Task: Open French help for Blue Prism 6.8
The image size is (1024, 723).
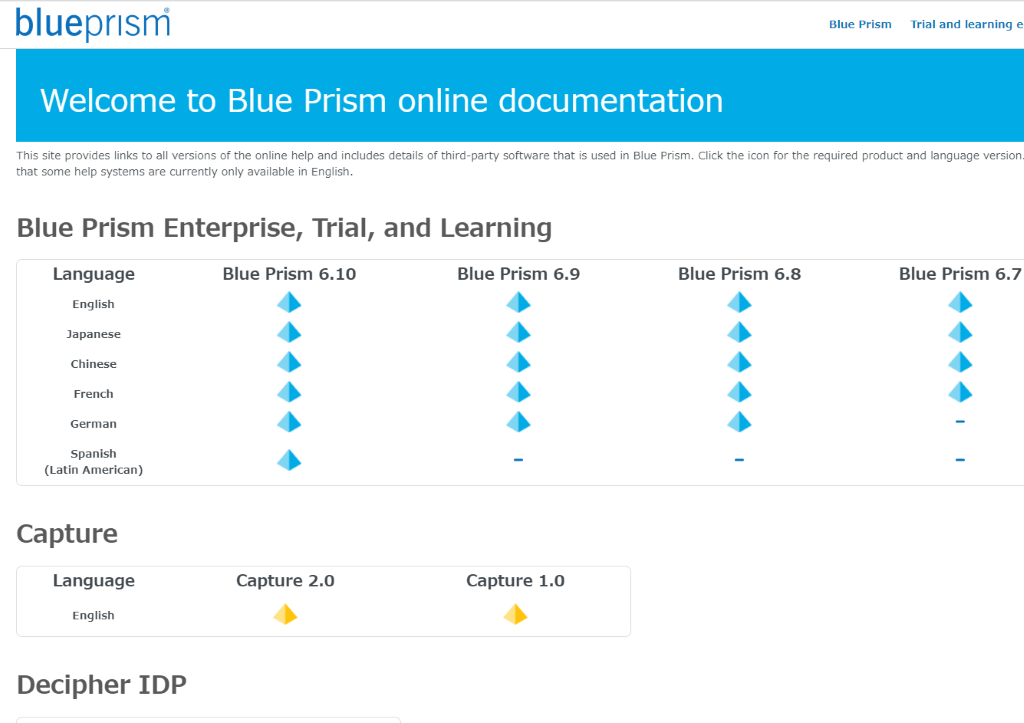Action: pos(739,393)
